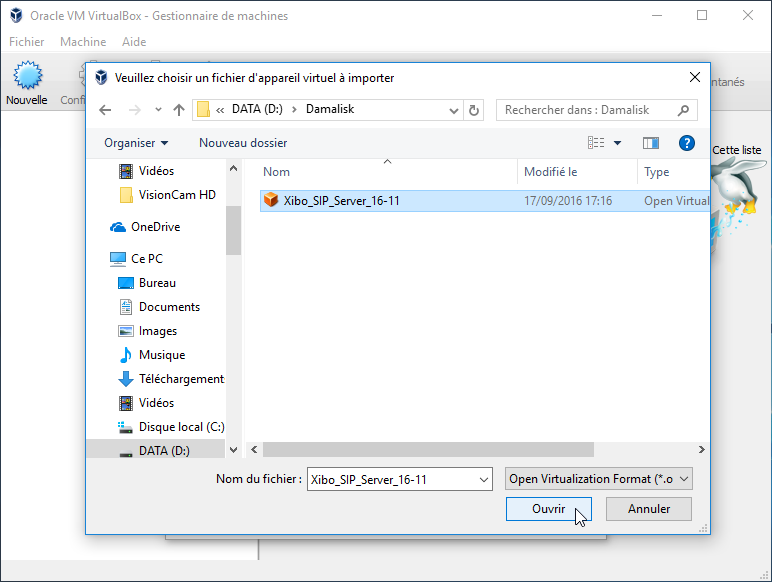Open Vidéos under Ce PC
Screen dimensions: 772x582
146,403
